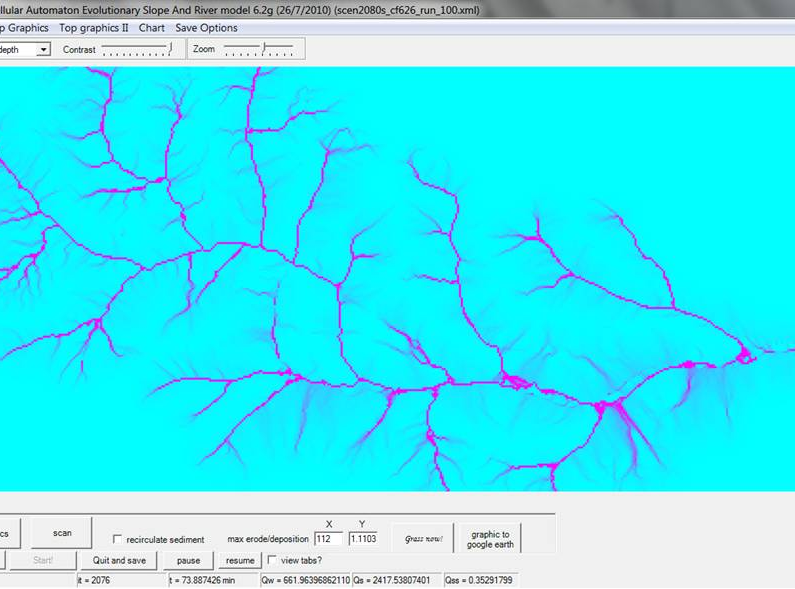Focus the X max erode/deposition field

point(329,538)
